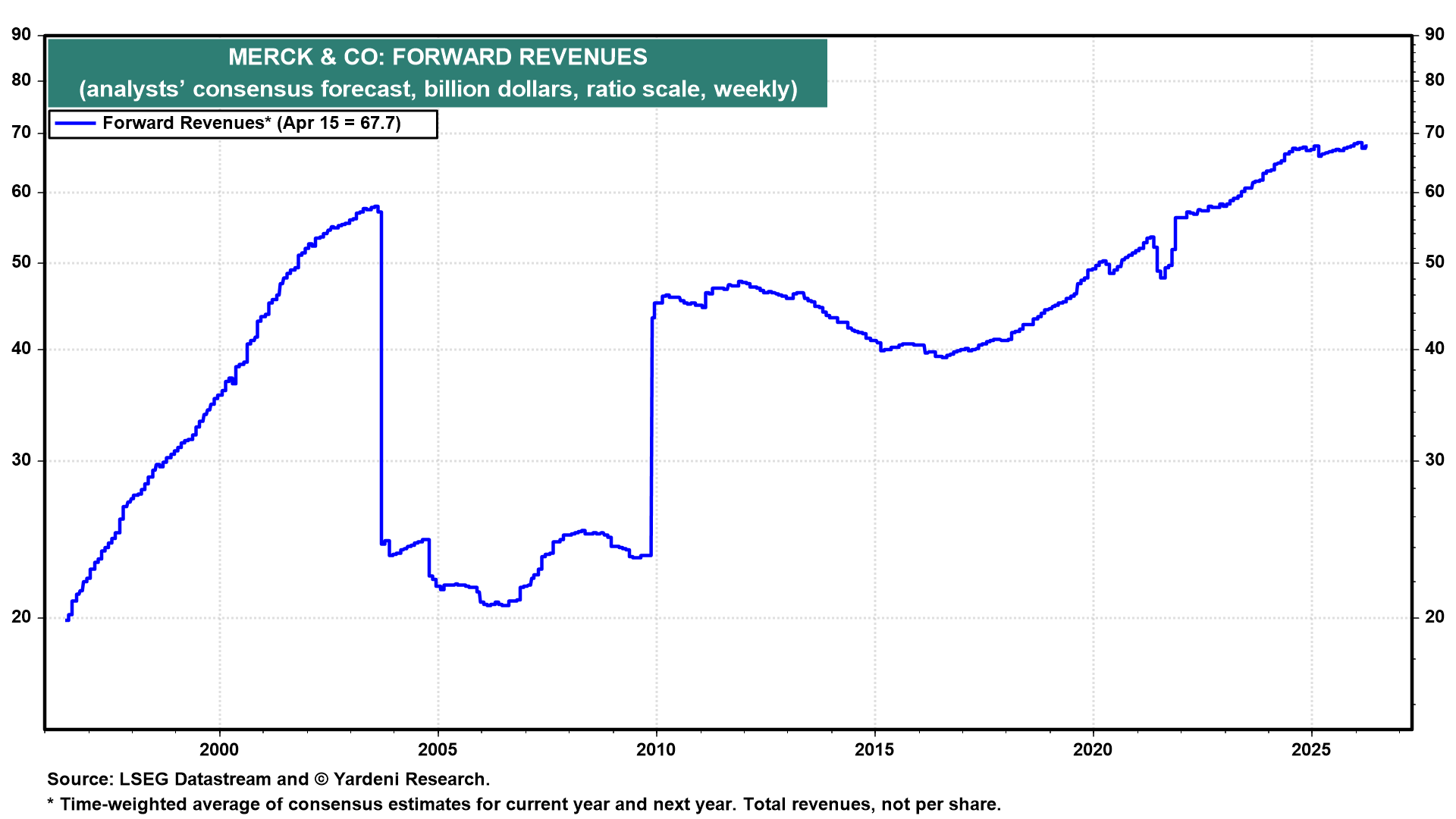Image resolution: width=1456 pixels, height=819 pixels.
Task: Click the blue line sample in the legend
Action: point(75,124)
